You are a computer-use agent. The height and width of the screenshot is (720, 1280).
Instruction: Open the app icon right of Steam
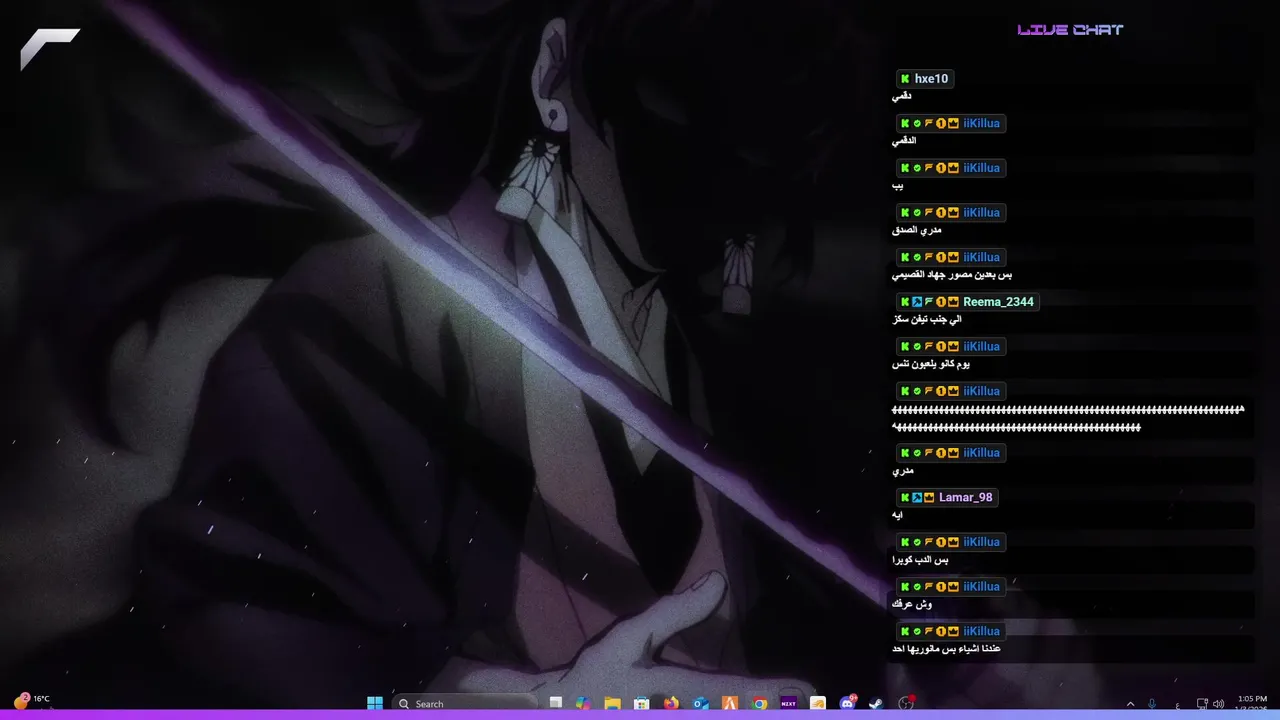[x=906, y=703]
